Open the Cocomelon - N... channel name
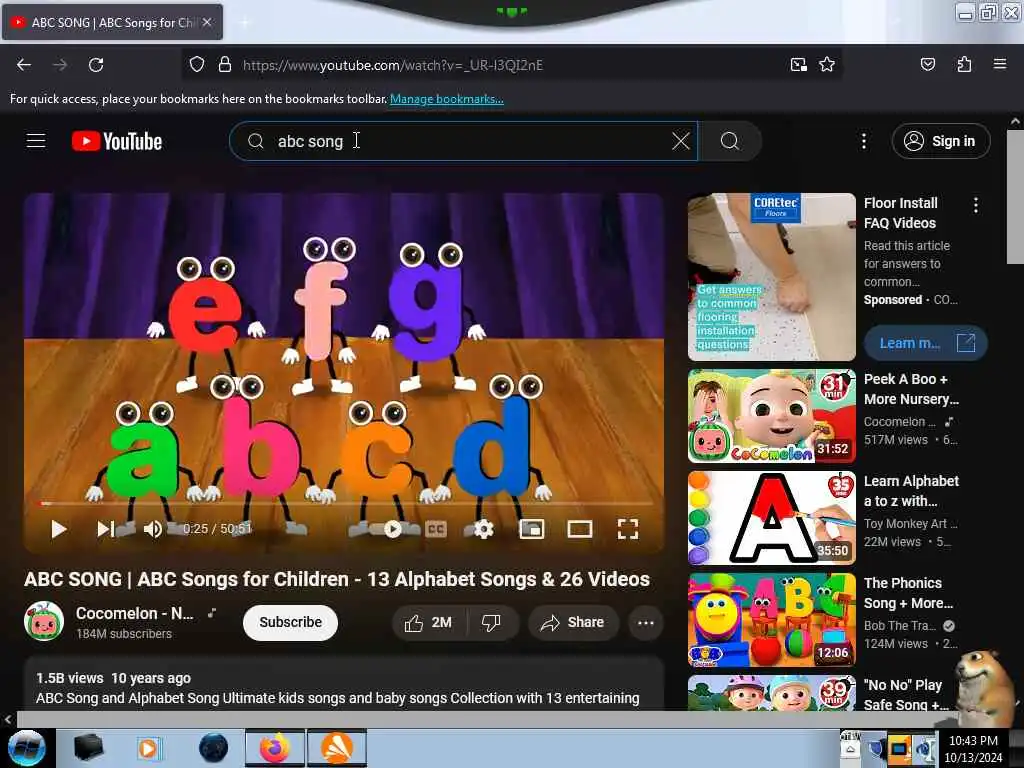The height and width of the screenshot is (768, 1024). tap(135, 613)
